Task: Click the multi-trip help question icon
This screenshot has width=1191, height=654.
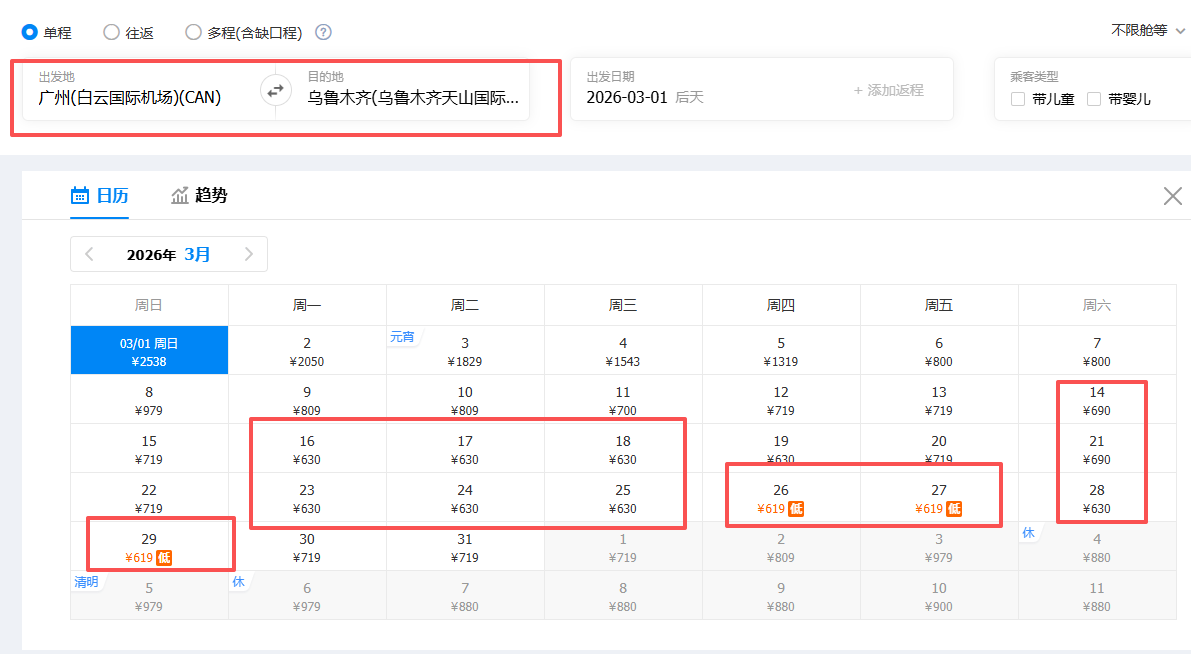Action: (x=323, y=32)
